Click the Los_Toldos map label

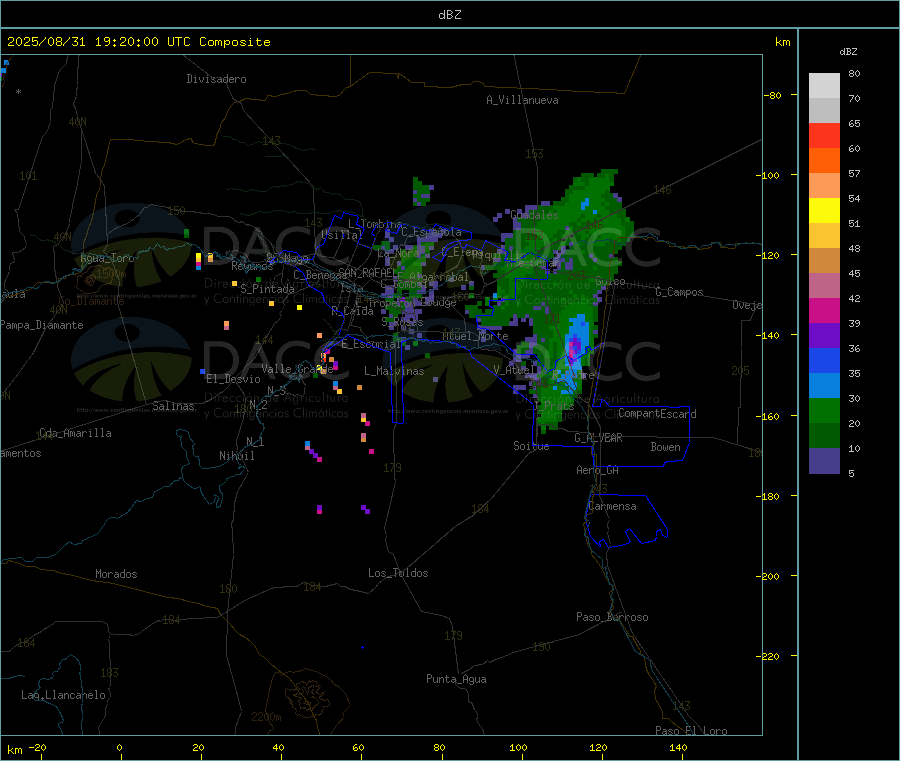tap(398, 573)
